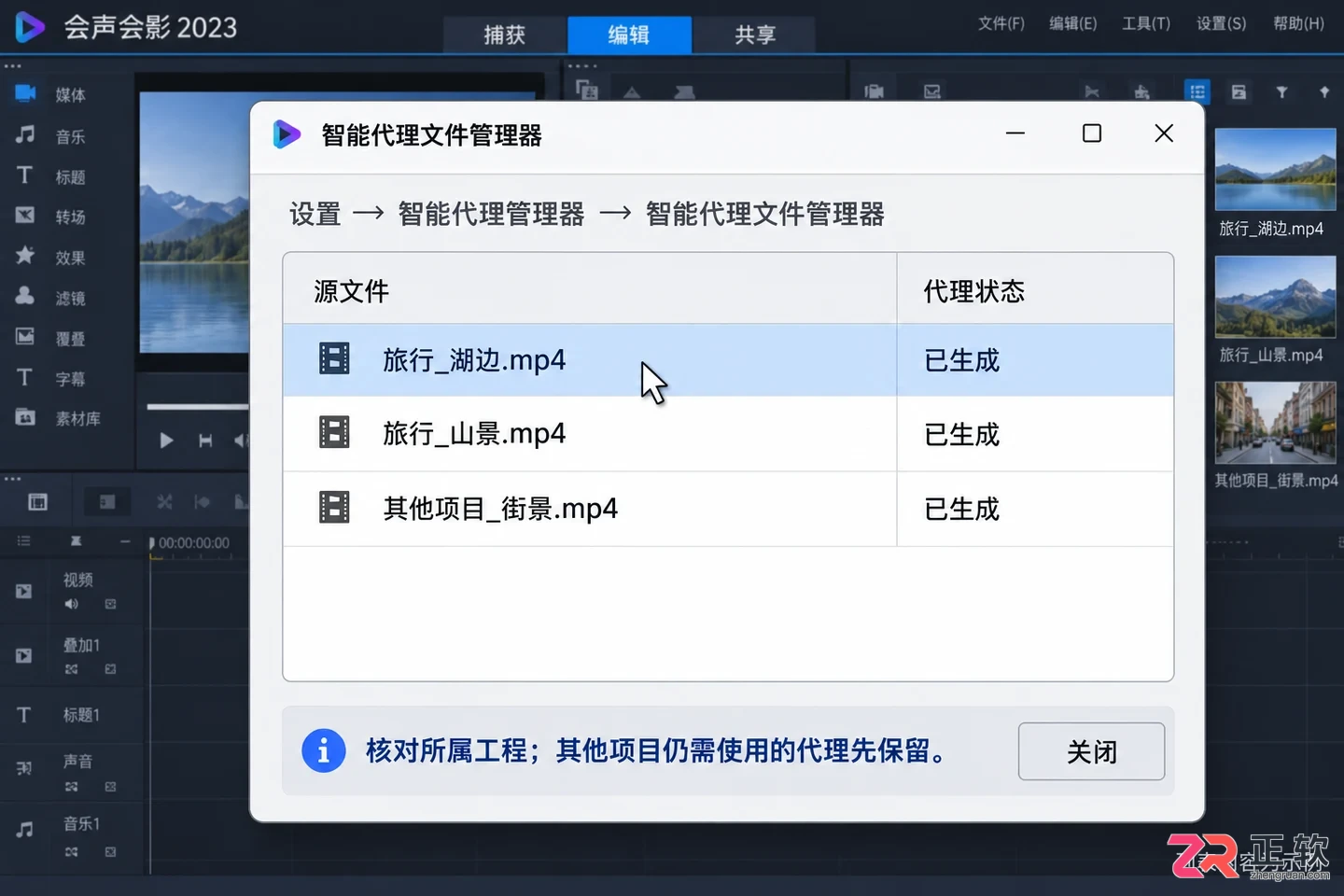Viewport: 1344px width, 896px height.
Task: Toggle ripple editing on 音乐1 track
Action: tap(110, 851)
